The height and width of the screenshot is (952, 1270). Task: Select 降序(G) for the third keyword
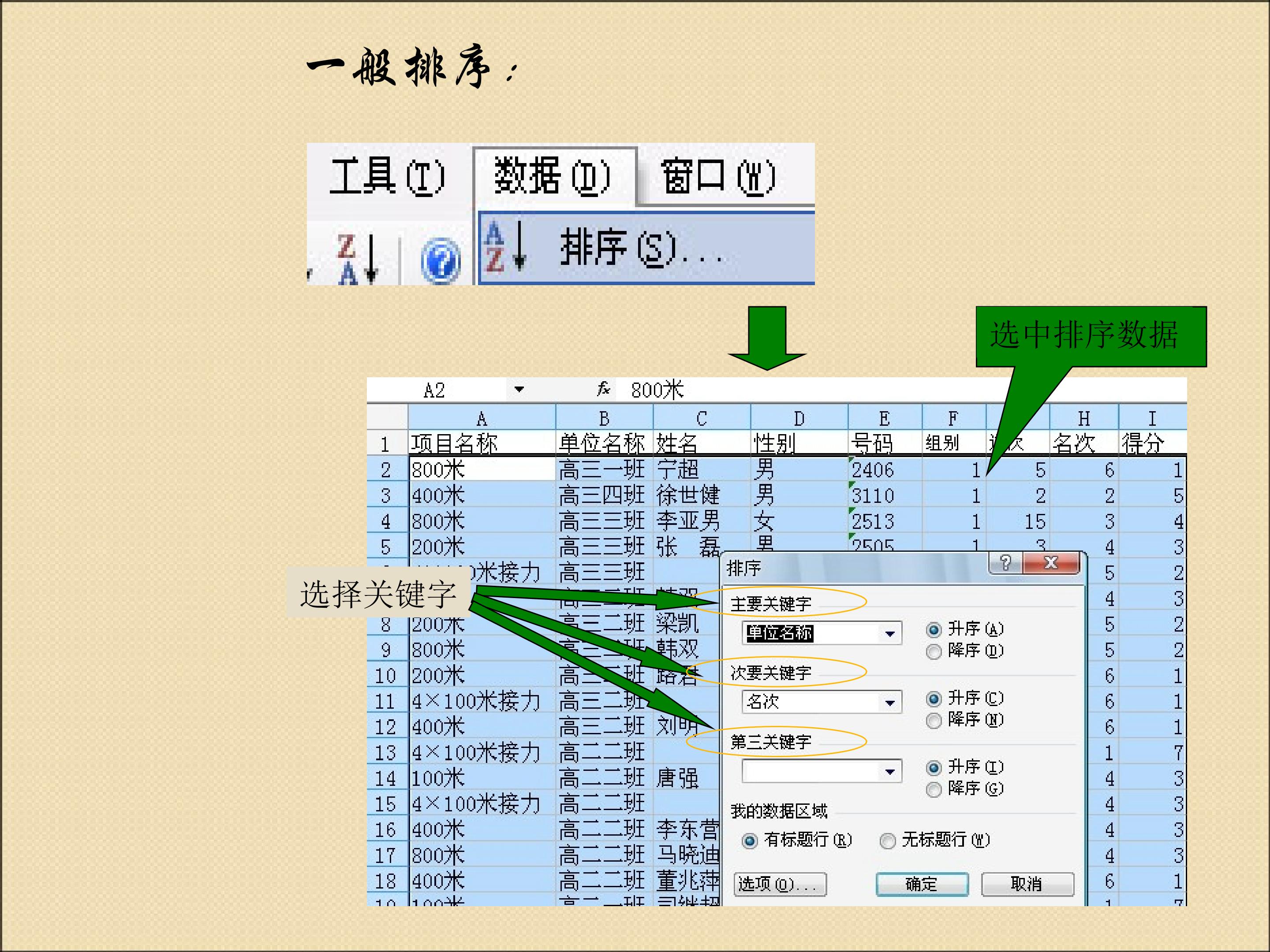[934, 789]
